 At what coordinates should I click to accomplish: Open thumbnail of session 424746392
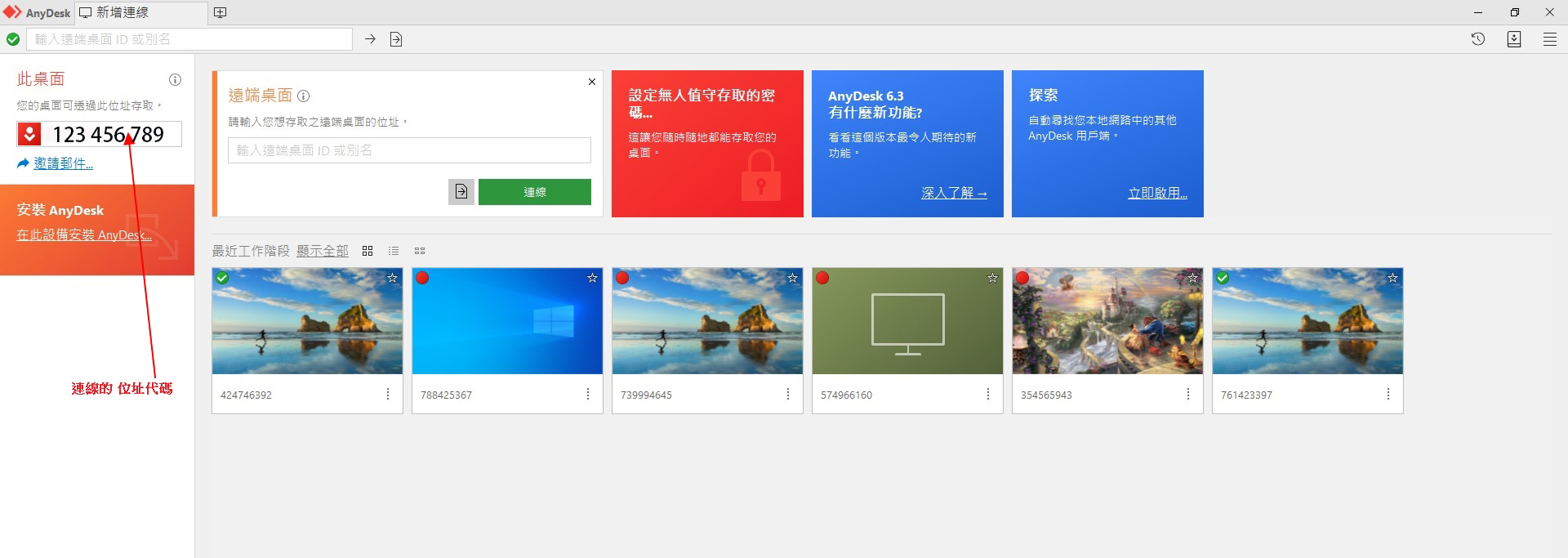point(307,321)
